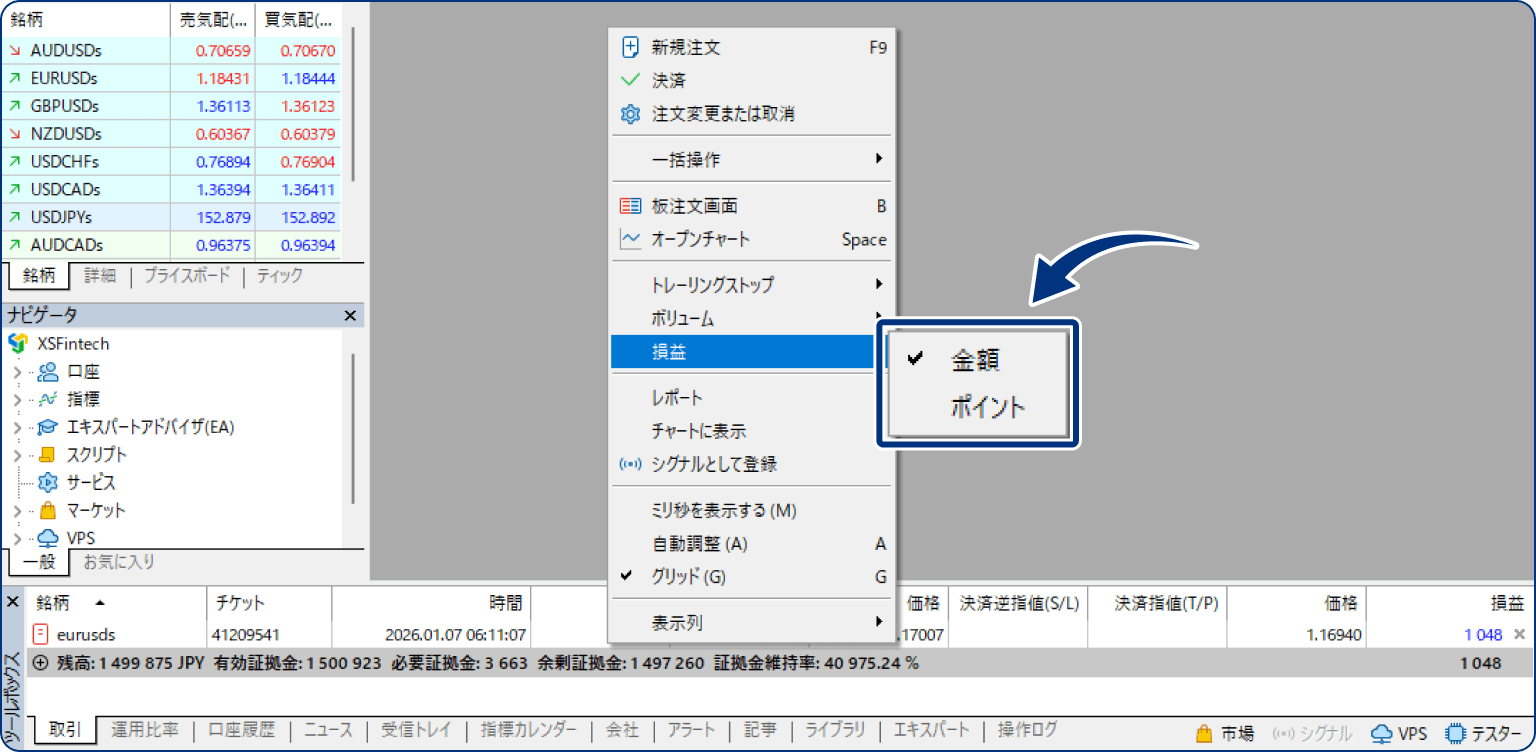This screenshot has width=1536, height=752.
Task: Select the GBPUSDs symbol row
Action: pos(171,106)
